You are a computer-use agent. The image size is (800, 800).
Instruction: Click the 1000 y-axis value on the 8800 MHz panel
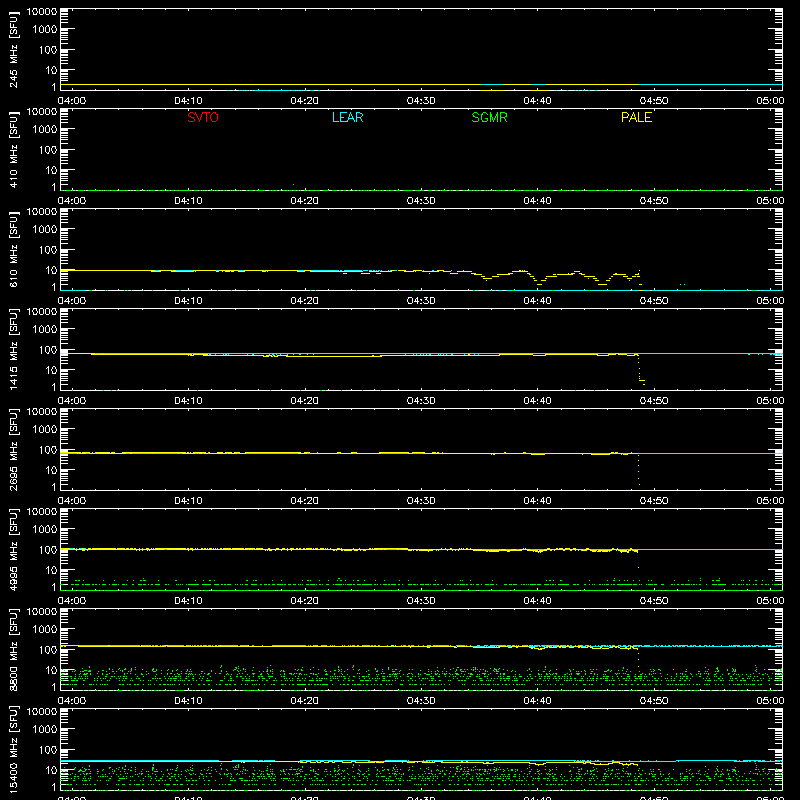(45, 629)
